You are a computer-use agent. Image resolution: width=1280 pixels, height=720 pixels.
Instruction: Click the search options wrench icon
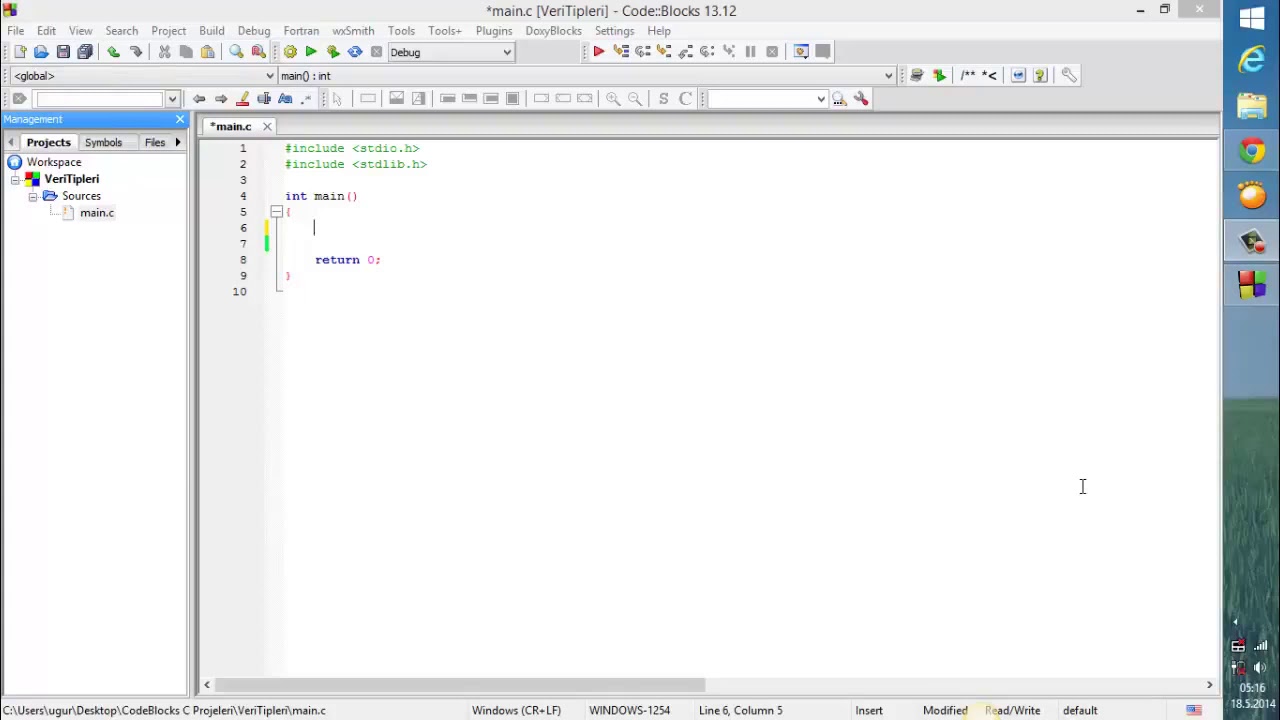(861, 98)
